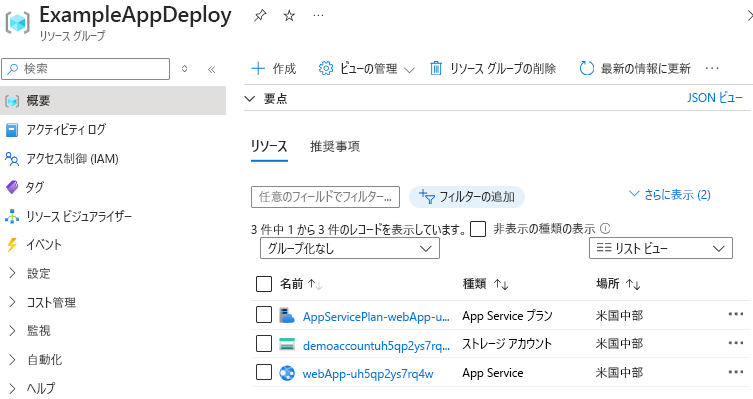Select the demoaccount row checkbox
This screenshot has height=399, width=753.
[264, 344]
